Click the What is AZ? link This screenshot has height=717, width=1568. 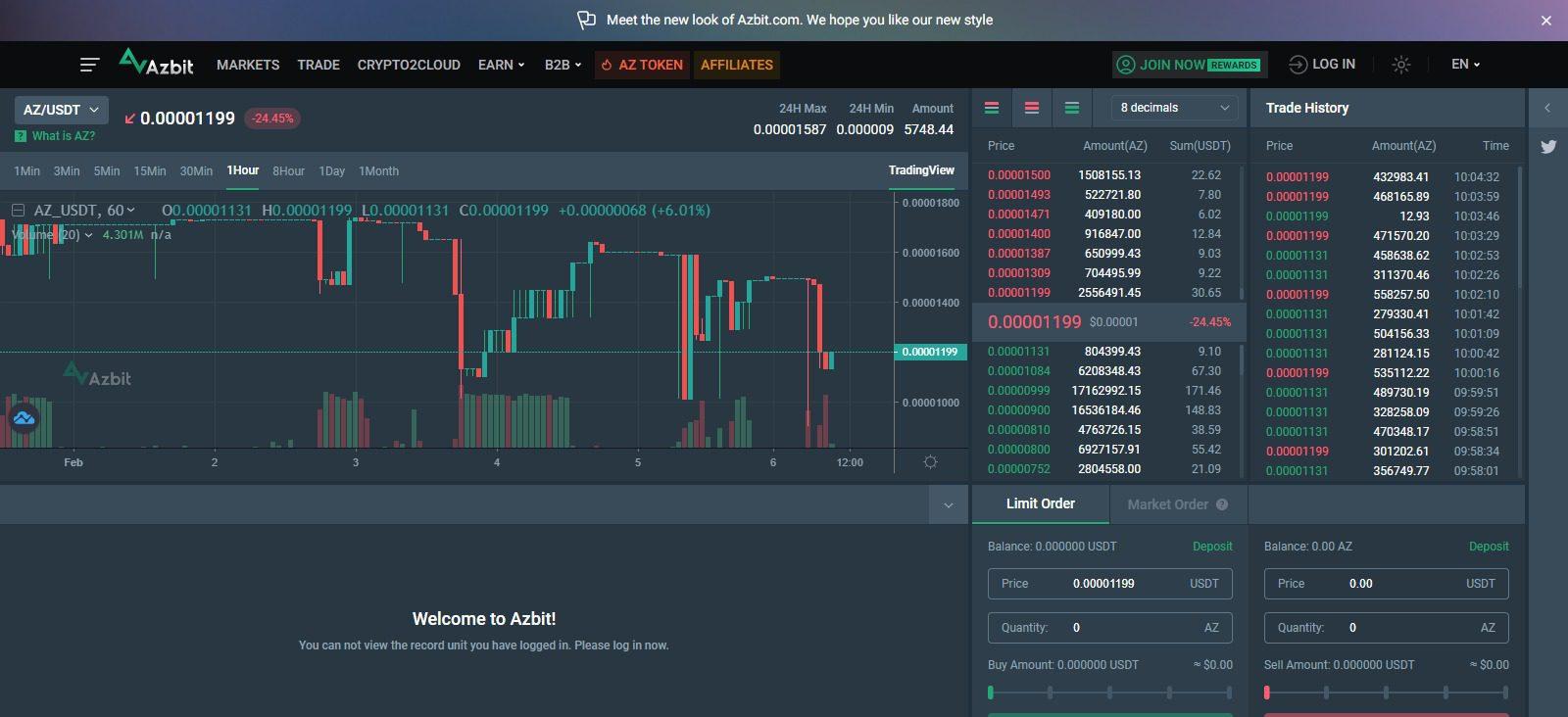(x=64, y=136)
